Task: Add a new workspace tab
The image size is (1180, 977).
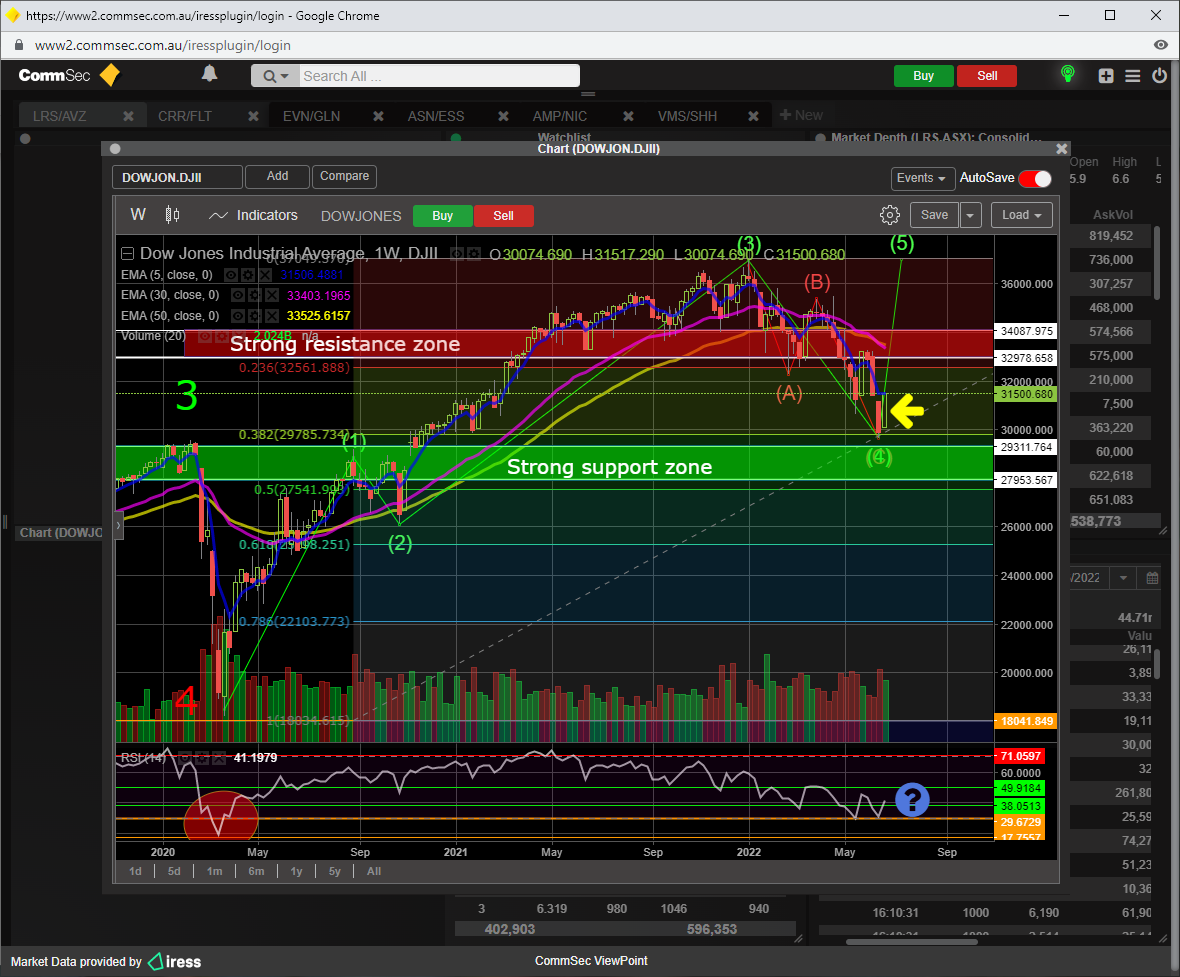Action: 801,115
